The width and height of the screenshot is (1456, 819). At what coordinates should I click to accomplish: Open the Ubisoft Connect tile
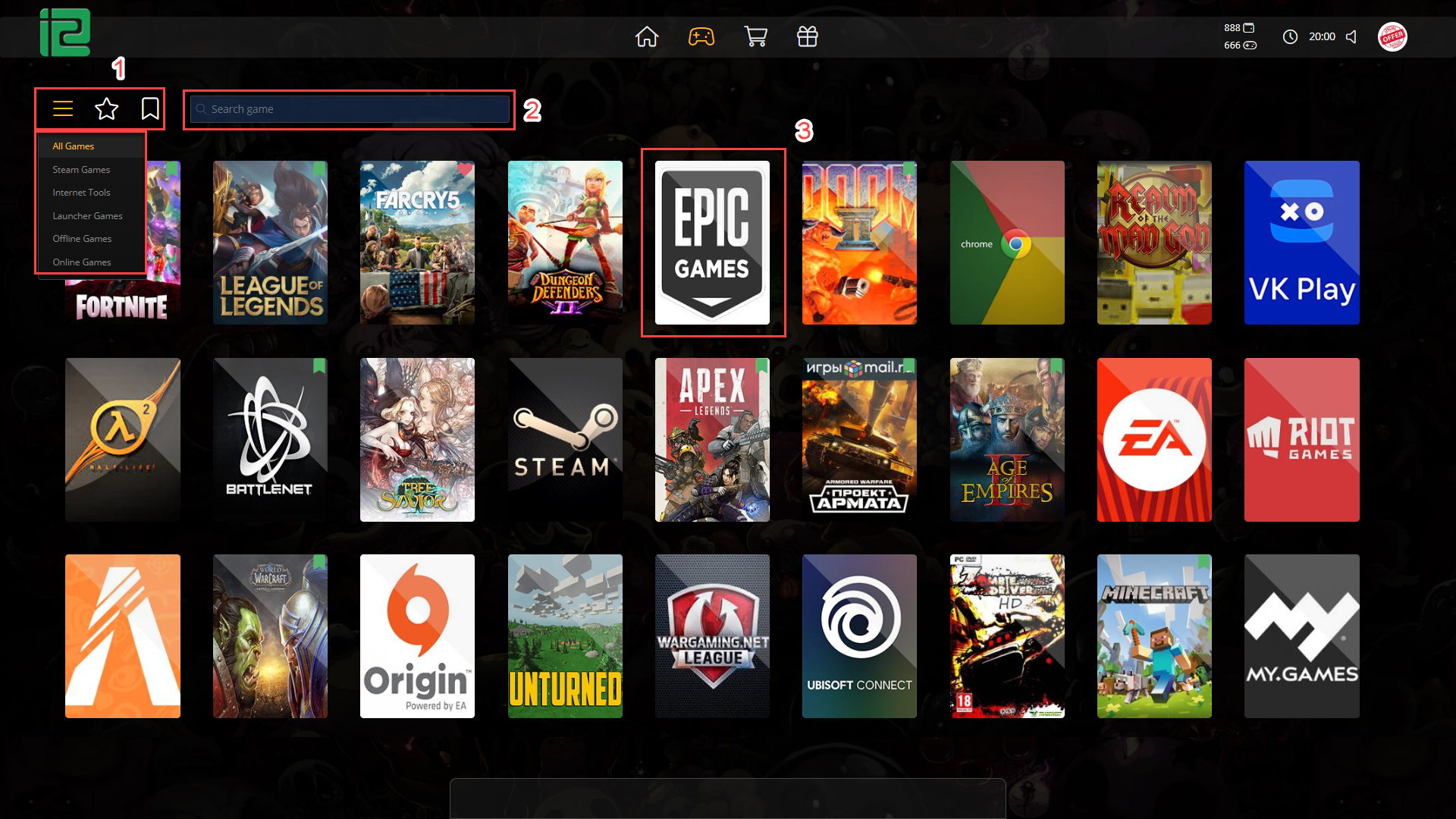(x=859, y=636)
